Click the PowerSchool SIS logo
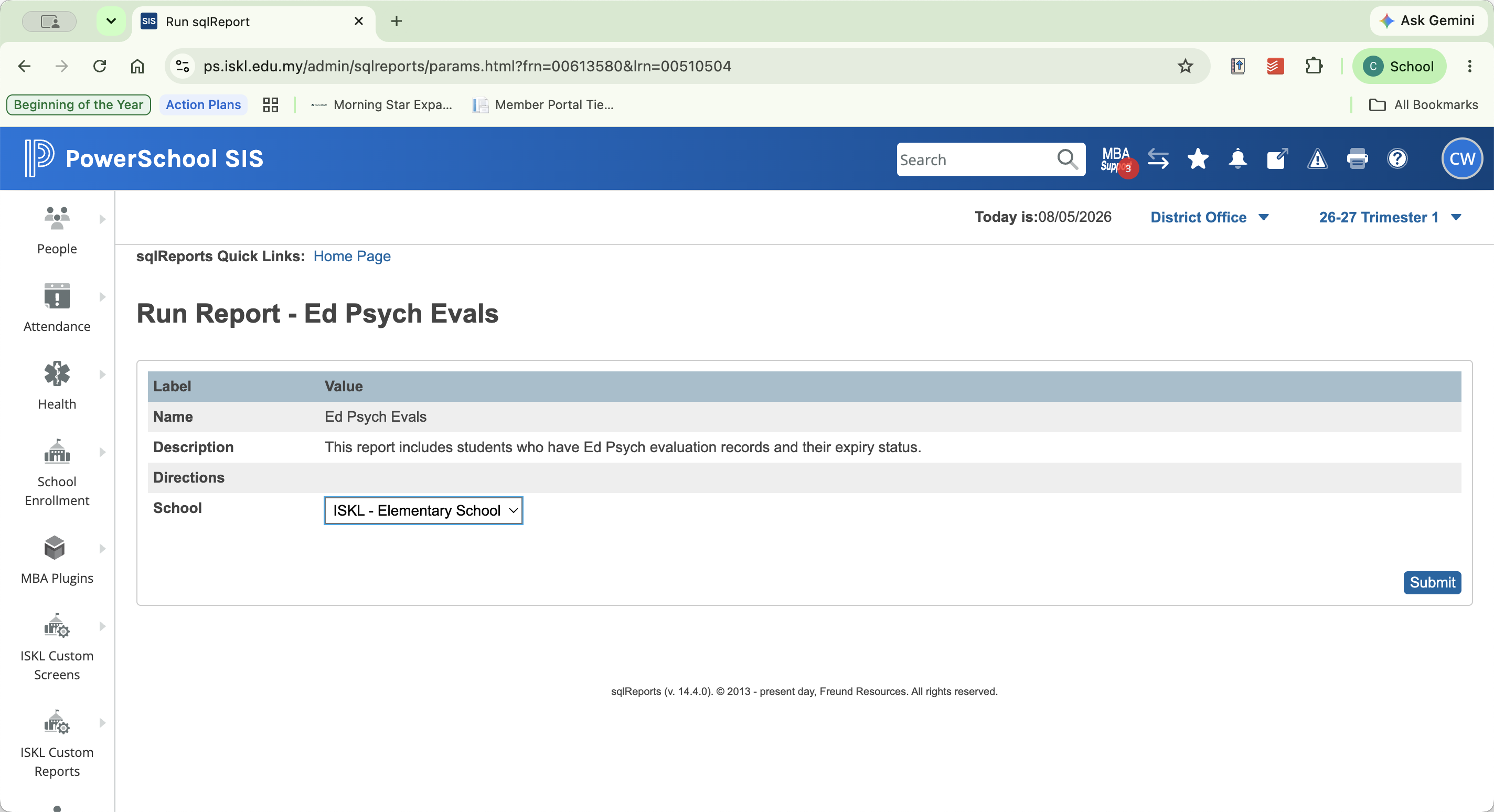 pyautogui.click(x=144, y=158)
